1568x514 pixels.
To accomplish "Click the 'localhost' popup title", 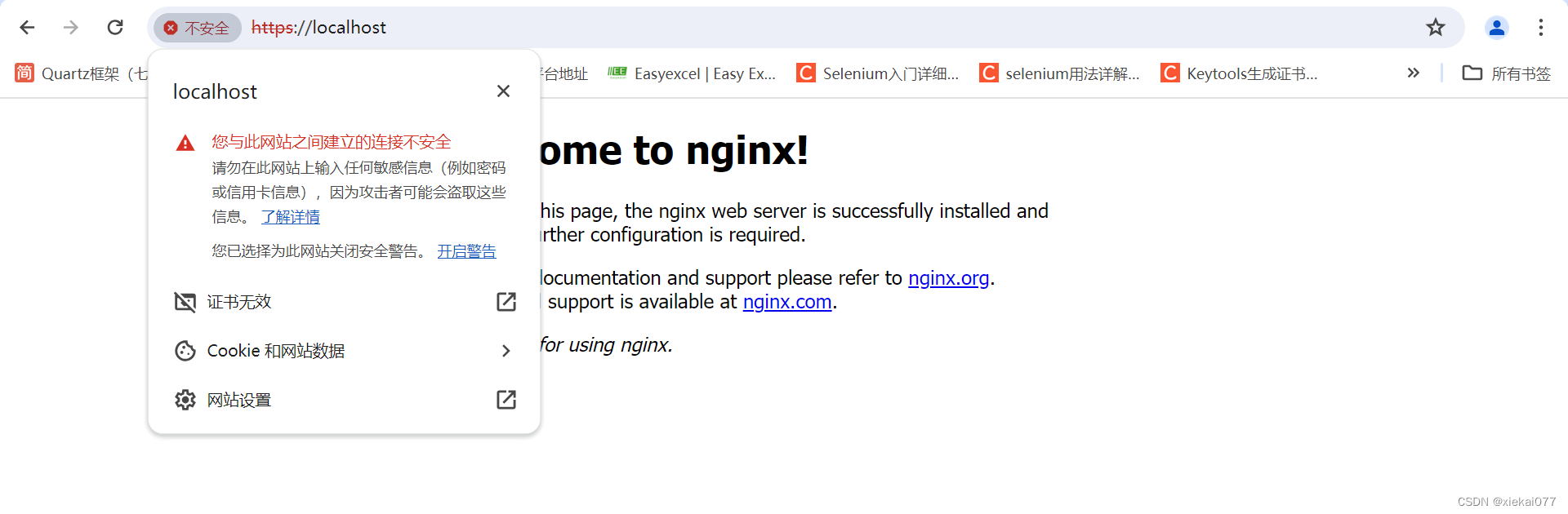I will coord(215,91).
